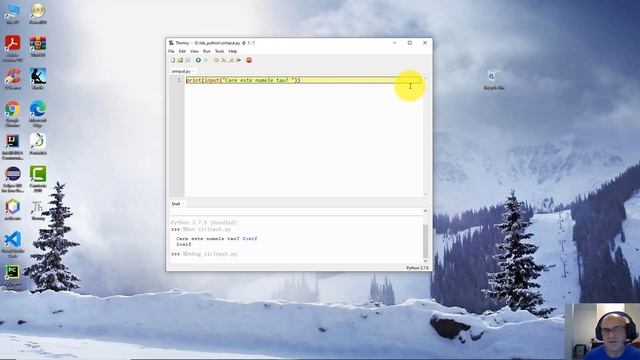Open the Run menu in Thonny
This screenshot has width=640, height=360.
click(207, 51)
